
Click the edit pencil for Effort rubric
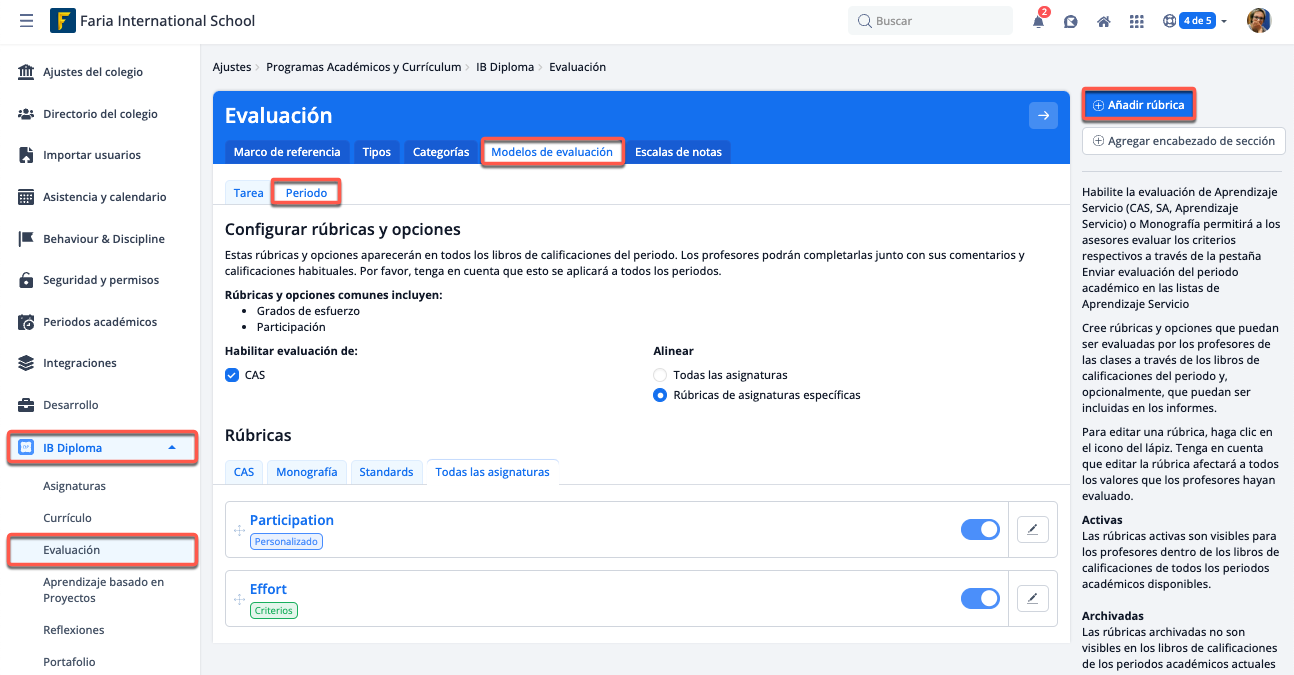point(1032,598)
